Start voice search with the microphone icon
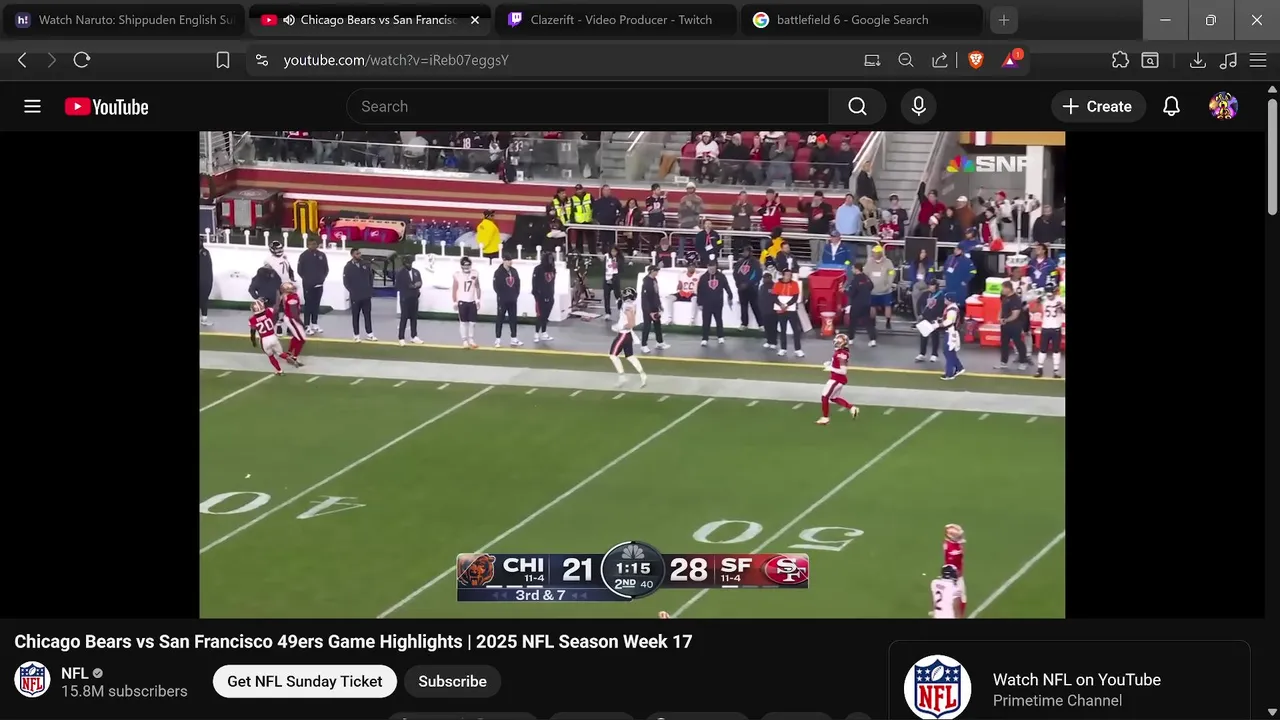 [918, 106]
